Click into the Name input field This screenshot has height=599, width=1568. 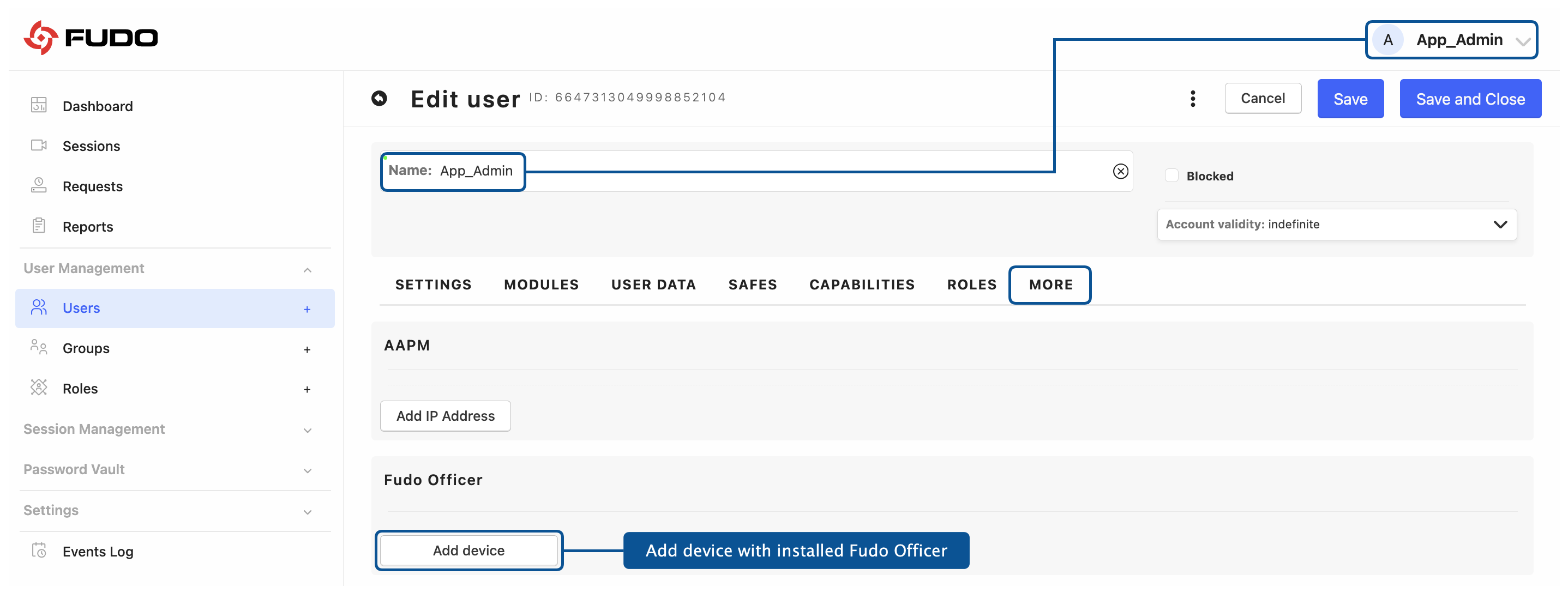coord(756,172)
